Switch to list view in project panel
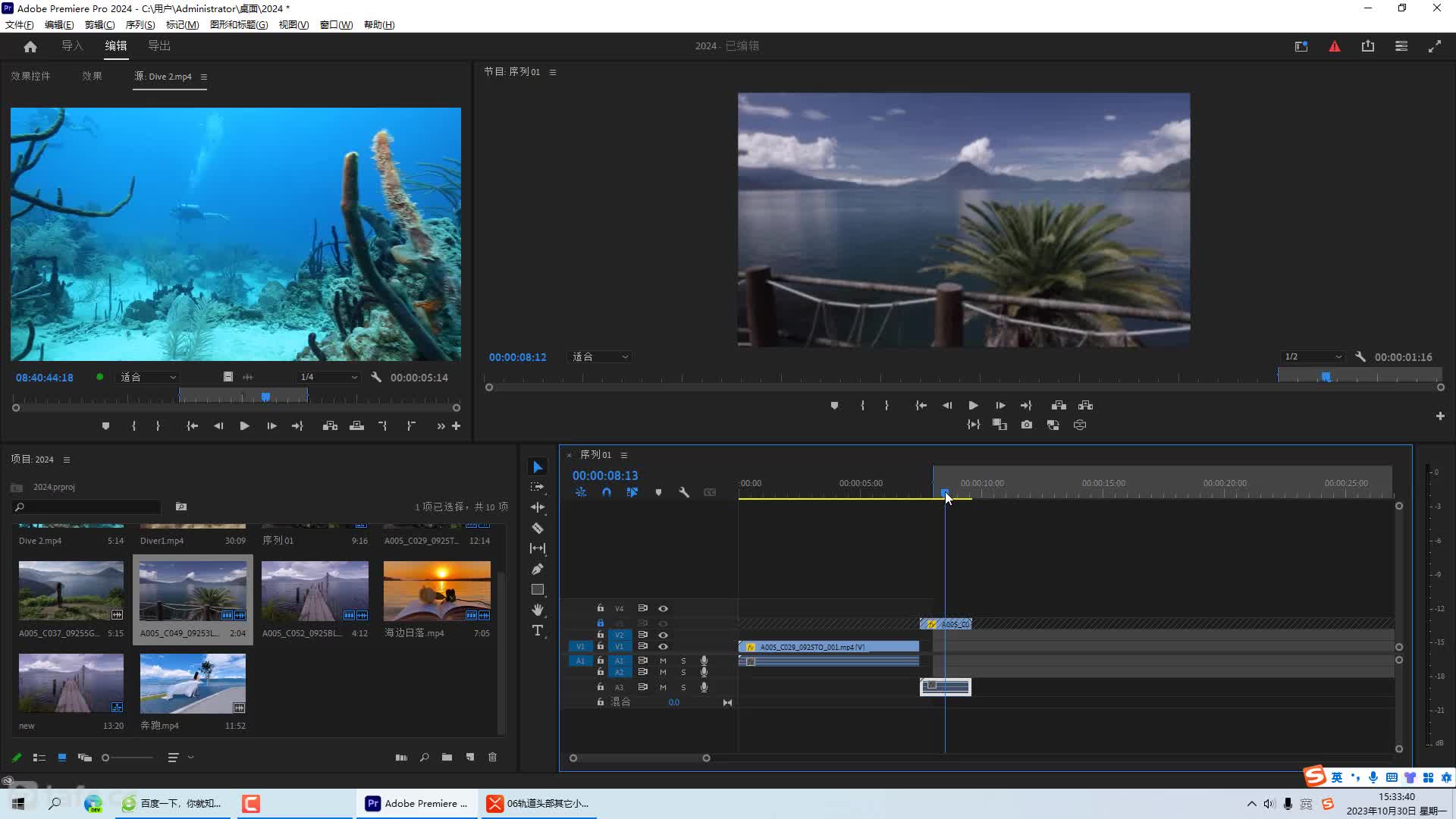1456x819 pixels. point(39,757)
